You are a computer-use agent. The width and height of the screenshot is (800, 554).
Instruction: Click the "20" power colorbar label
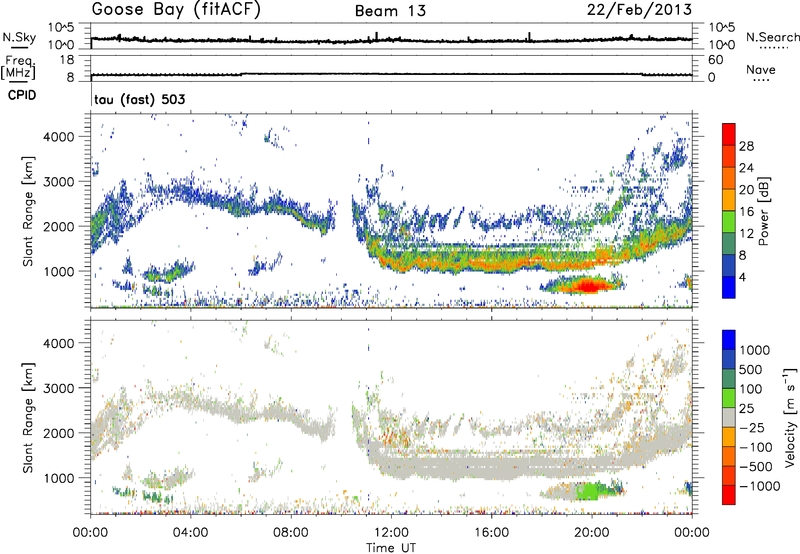tap(746, 190)
